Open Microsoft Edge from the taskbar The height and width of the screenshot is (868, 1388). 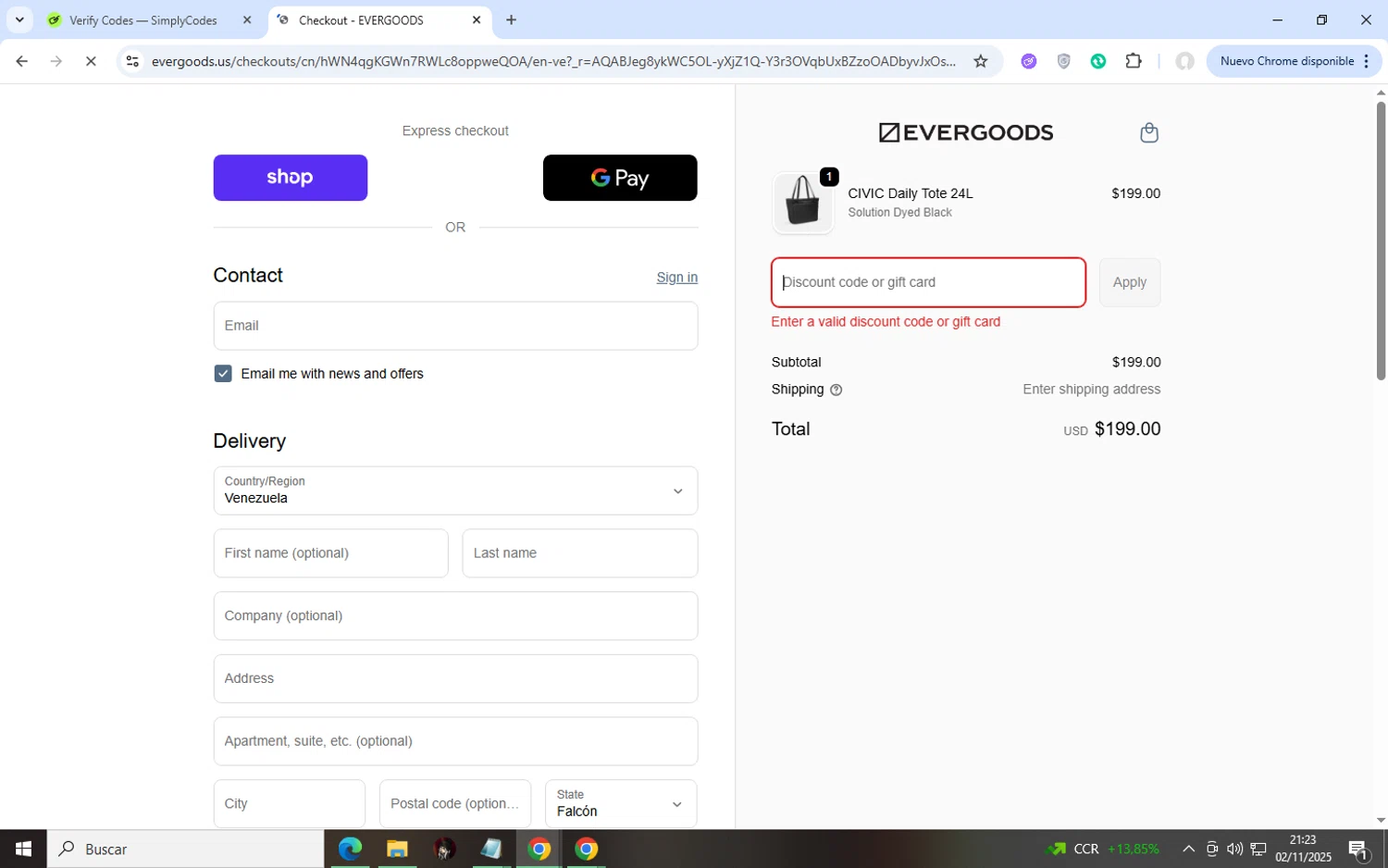point(350,849)
